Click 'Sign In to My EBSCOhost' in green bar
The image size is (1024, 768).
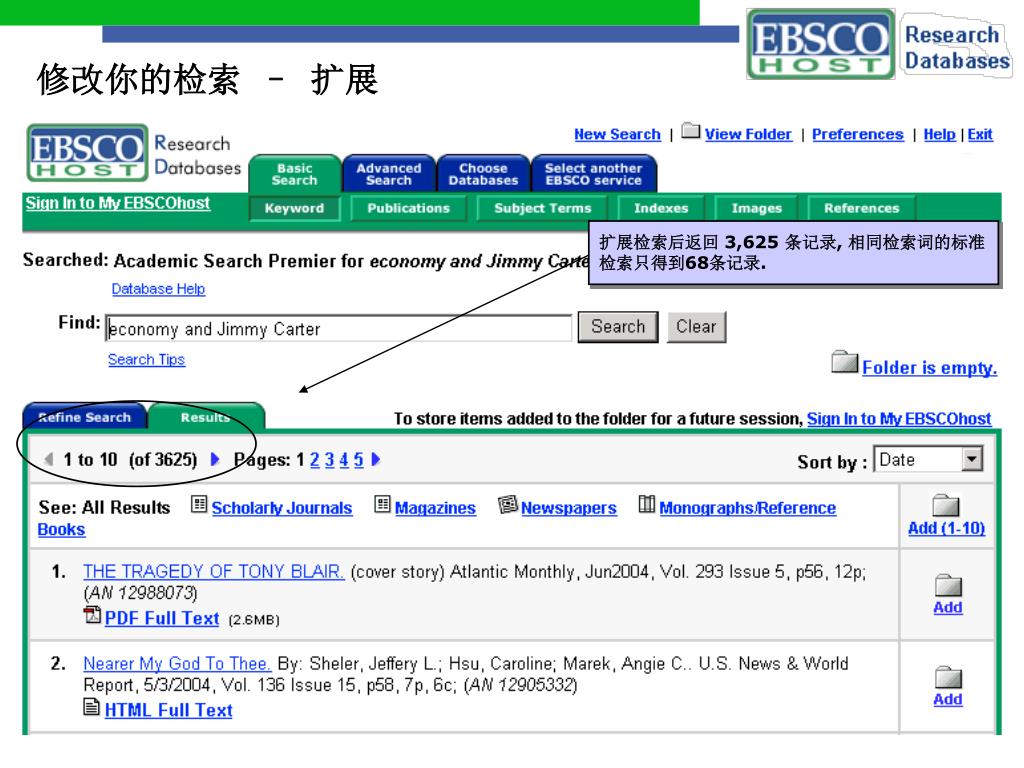[x=118, y=203]
